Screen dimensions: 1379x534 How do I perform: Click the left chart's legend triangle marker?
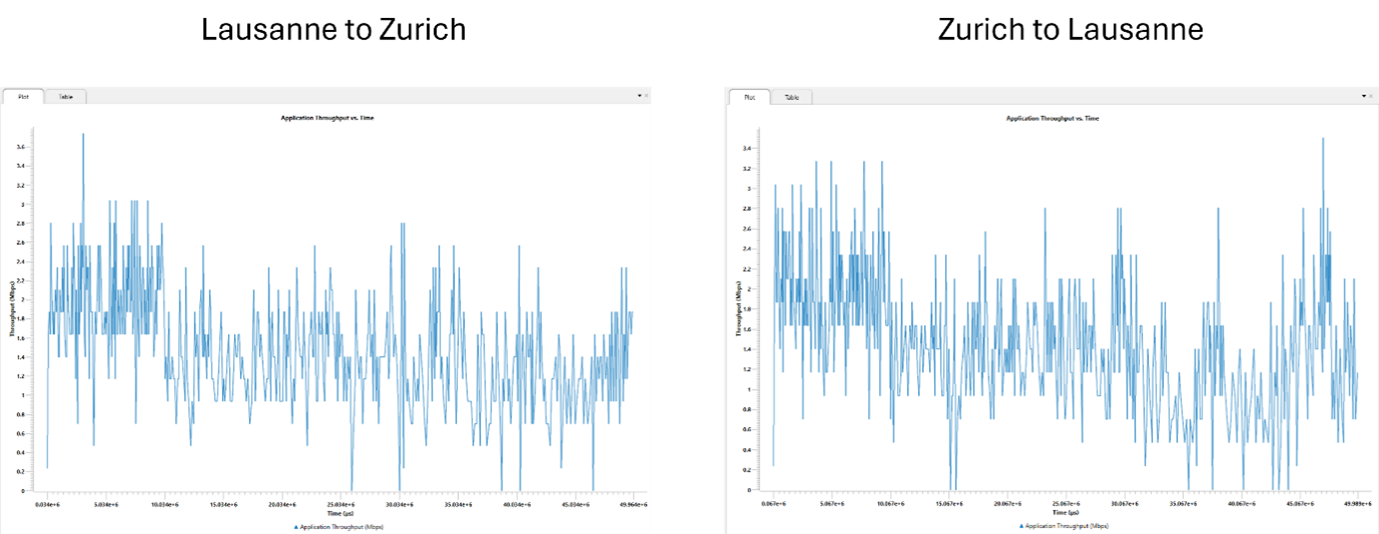coord(296,526)
